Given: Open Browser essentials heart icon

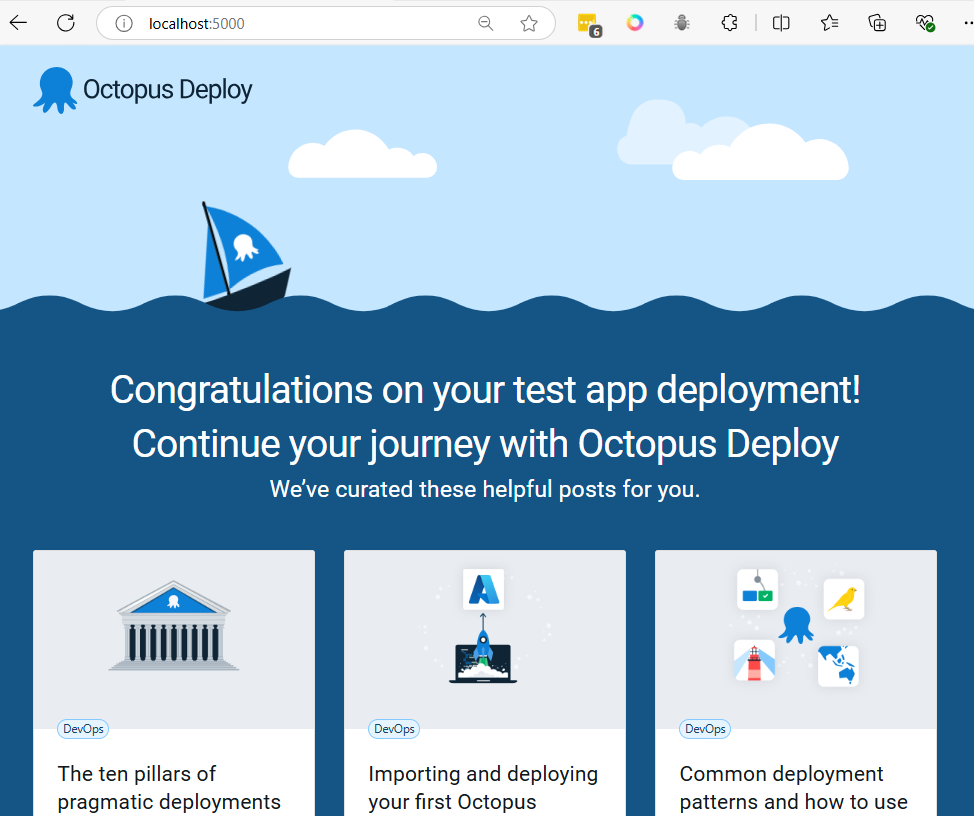Looking at the screenshot, I should pyautogui.click(x=926, y=24).
